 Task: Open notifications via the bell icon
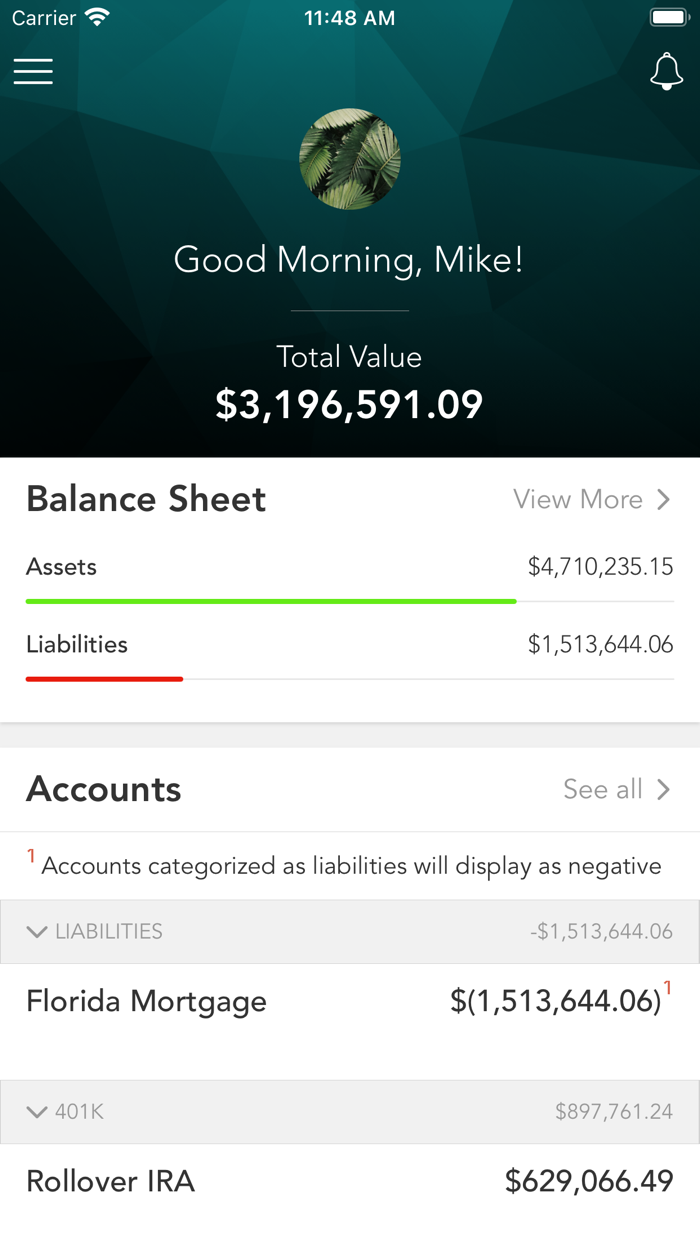[666, 71]
